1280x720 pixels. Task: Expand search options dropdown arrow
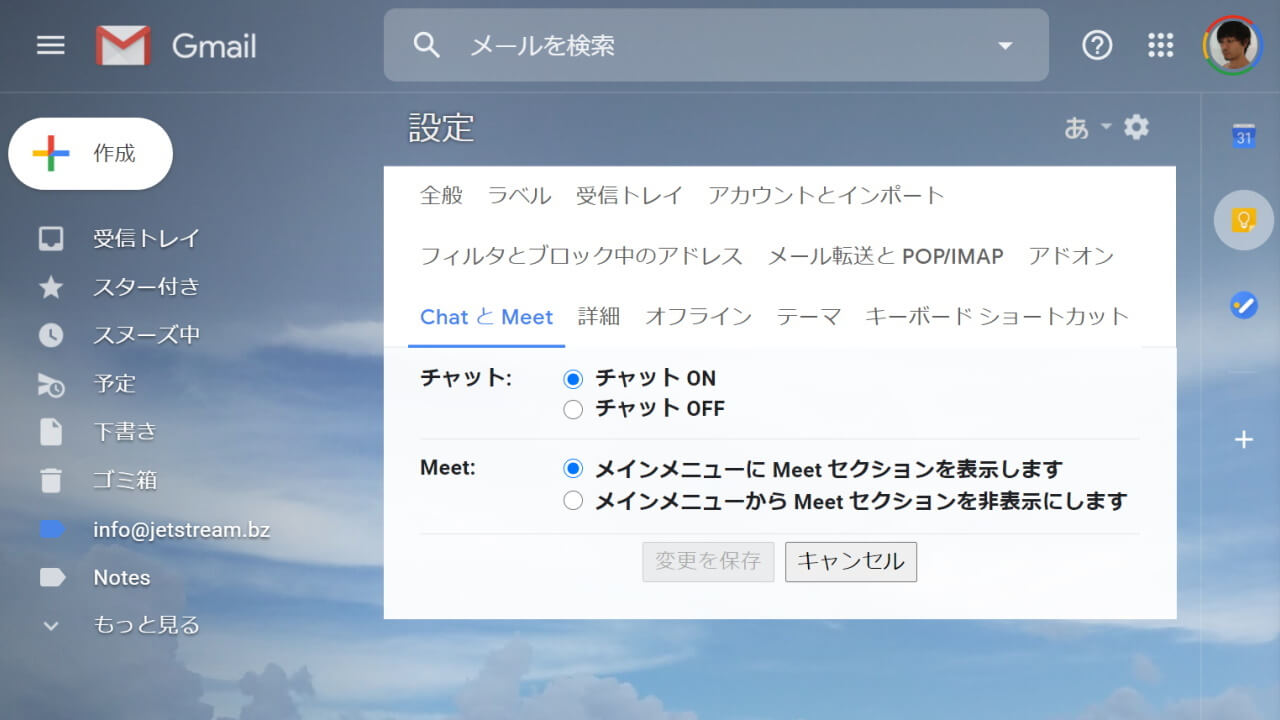pyautogui.click(x=1005, y=46)
